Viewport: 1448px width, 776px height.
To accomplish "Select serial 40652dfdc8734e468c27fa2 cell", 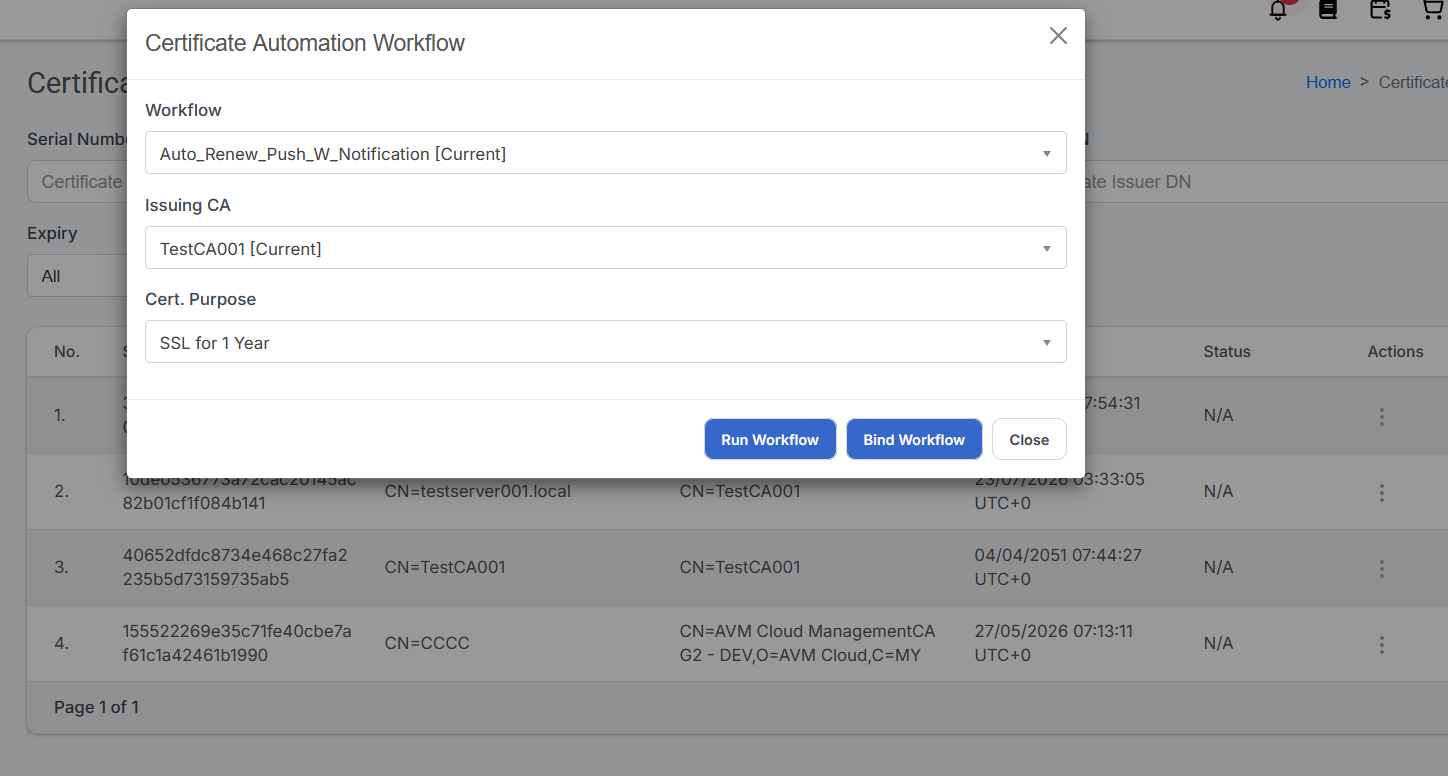I will coord(235,567).
